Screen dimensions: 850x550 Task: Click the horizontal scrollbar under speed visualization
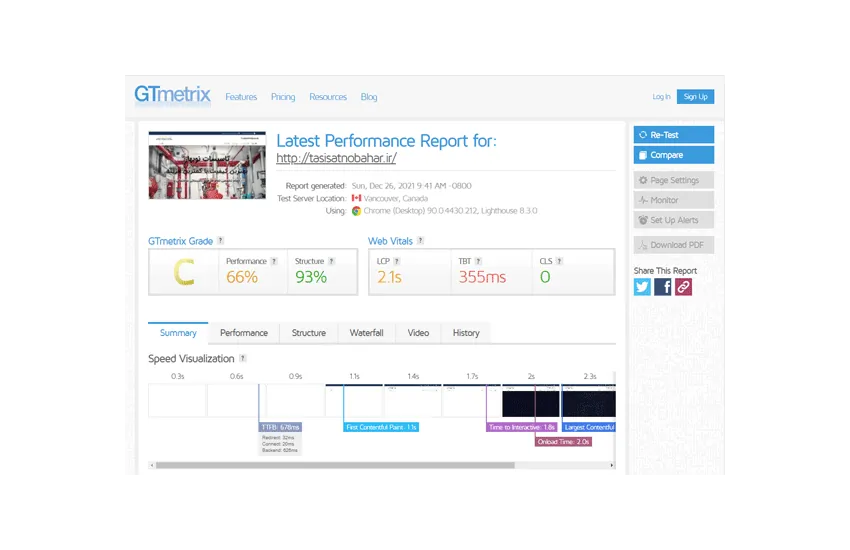[335, 465]
